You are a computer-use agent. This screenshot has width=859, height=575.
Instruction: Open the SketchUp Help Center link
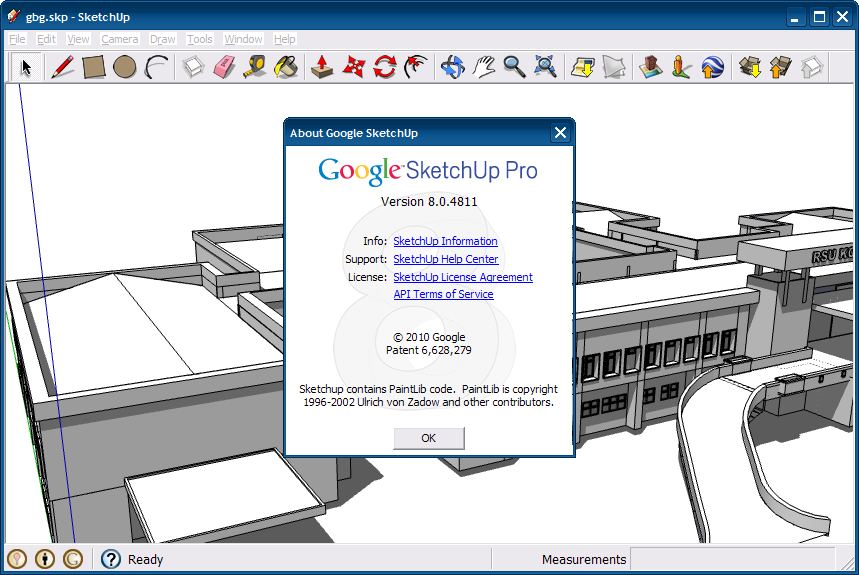[446, 259]
